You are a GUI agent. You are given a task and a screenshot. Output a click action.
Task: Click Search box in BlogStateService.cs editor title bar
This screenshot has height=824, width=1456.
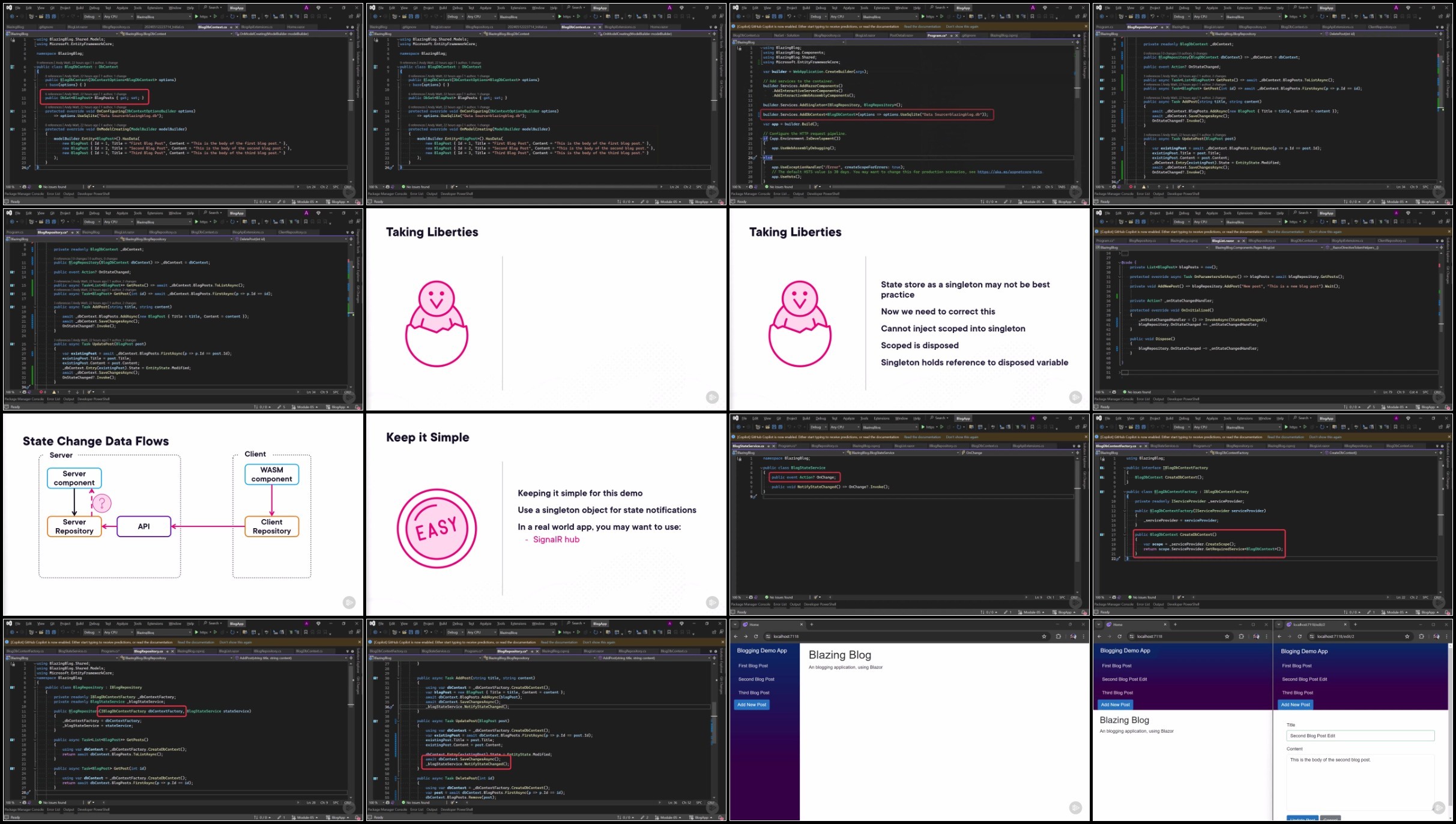click(938, 418)
